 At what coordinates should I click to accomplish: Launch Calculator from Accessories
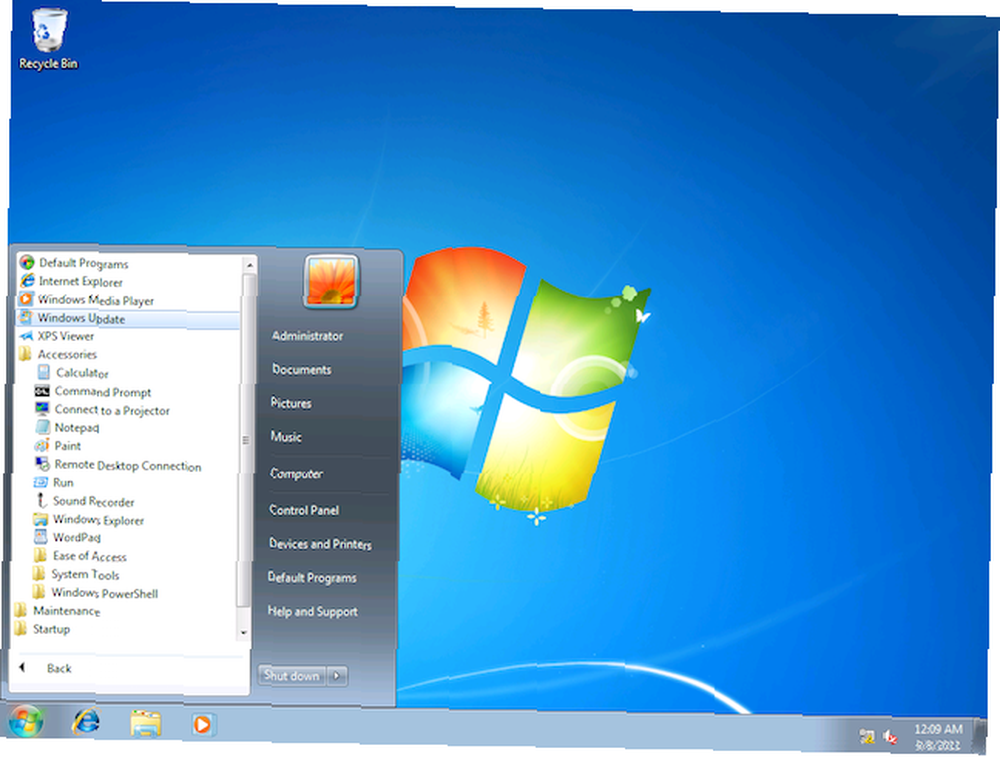(72, 372)
